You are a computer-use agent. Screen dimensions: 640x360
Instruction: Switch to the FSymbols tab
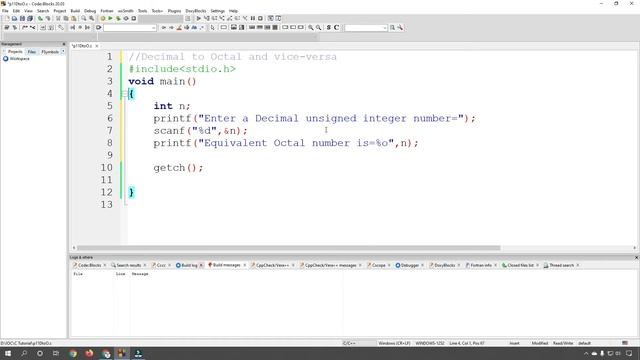pyautogui.click(x=50, y=52)
